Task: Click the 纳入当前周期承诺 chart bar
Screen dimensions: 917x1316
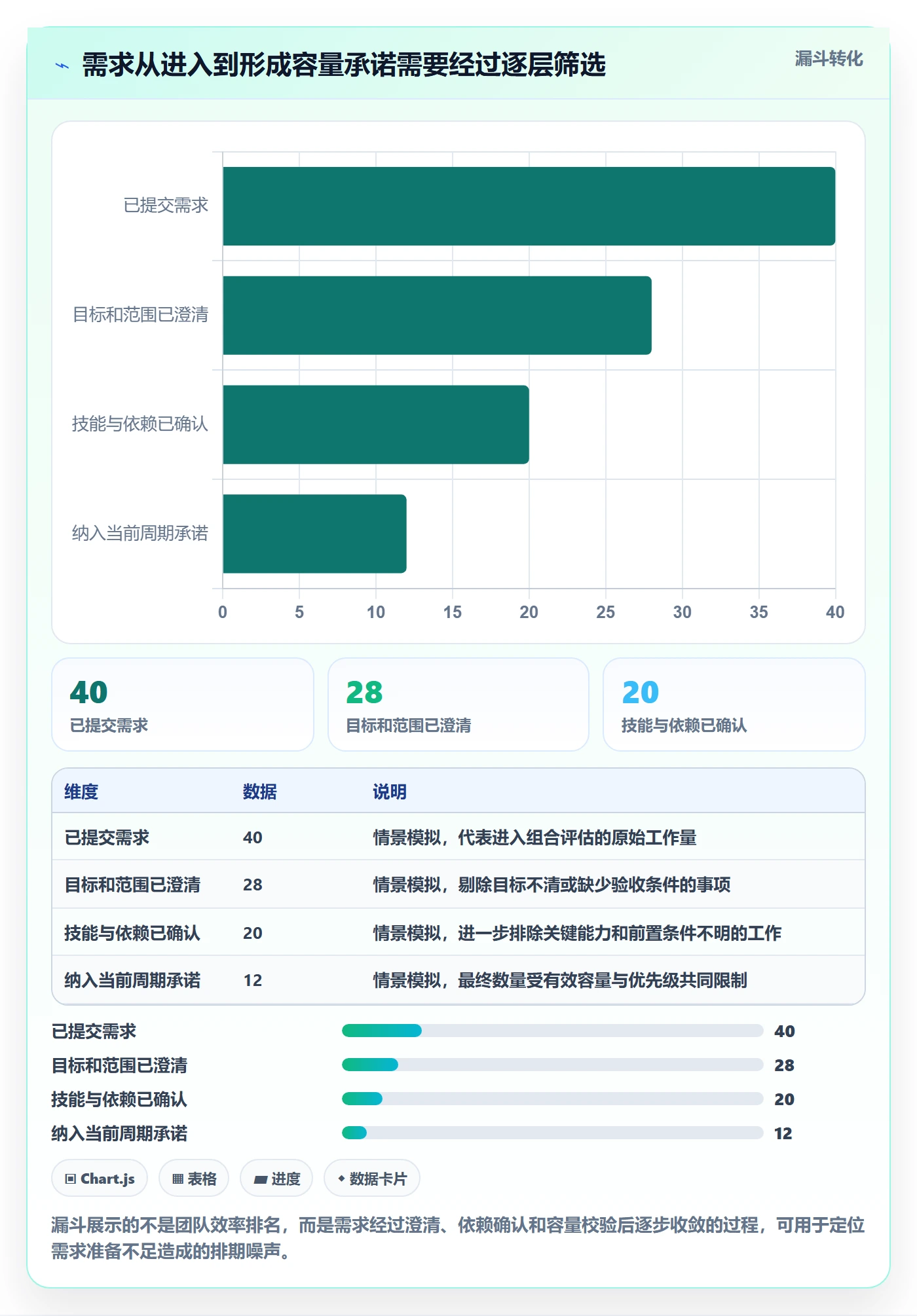Action: pos(314,534)
